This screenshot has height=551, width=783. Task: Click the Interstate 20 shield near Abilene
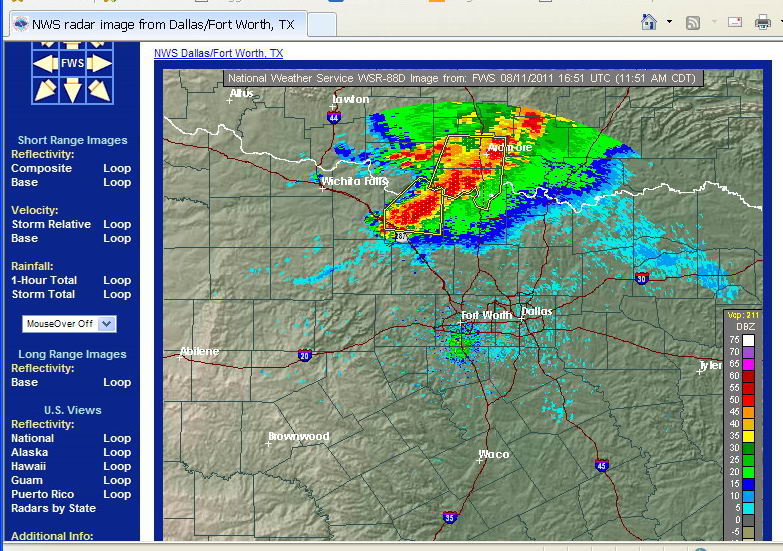click(305, 355)
